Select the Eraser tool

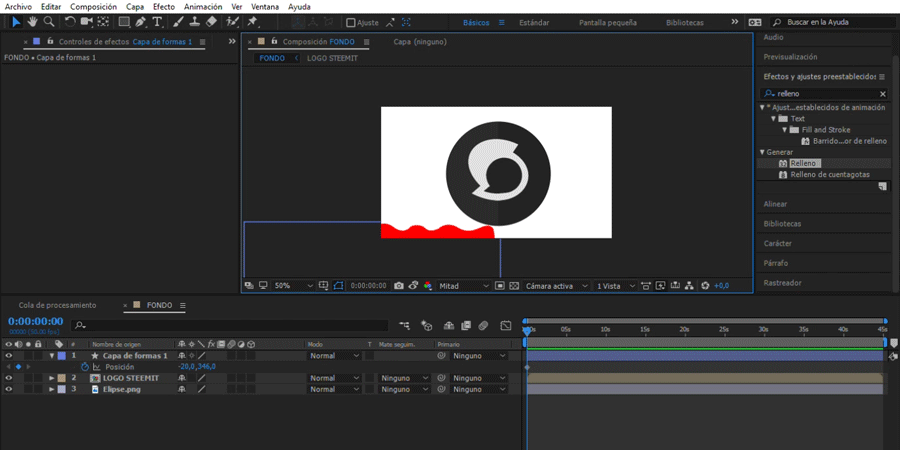coord(211,22)
